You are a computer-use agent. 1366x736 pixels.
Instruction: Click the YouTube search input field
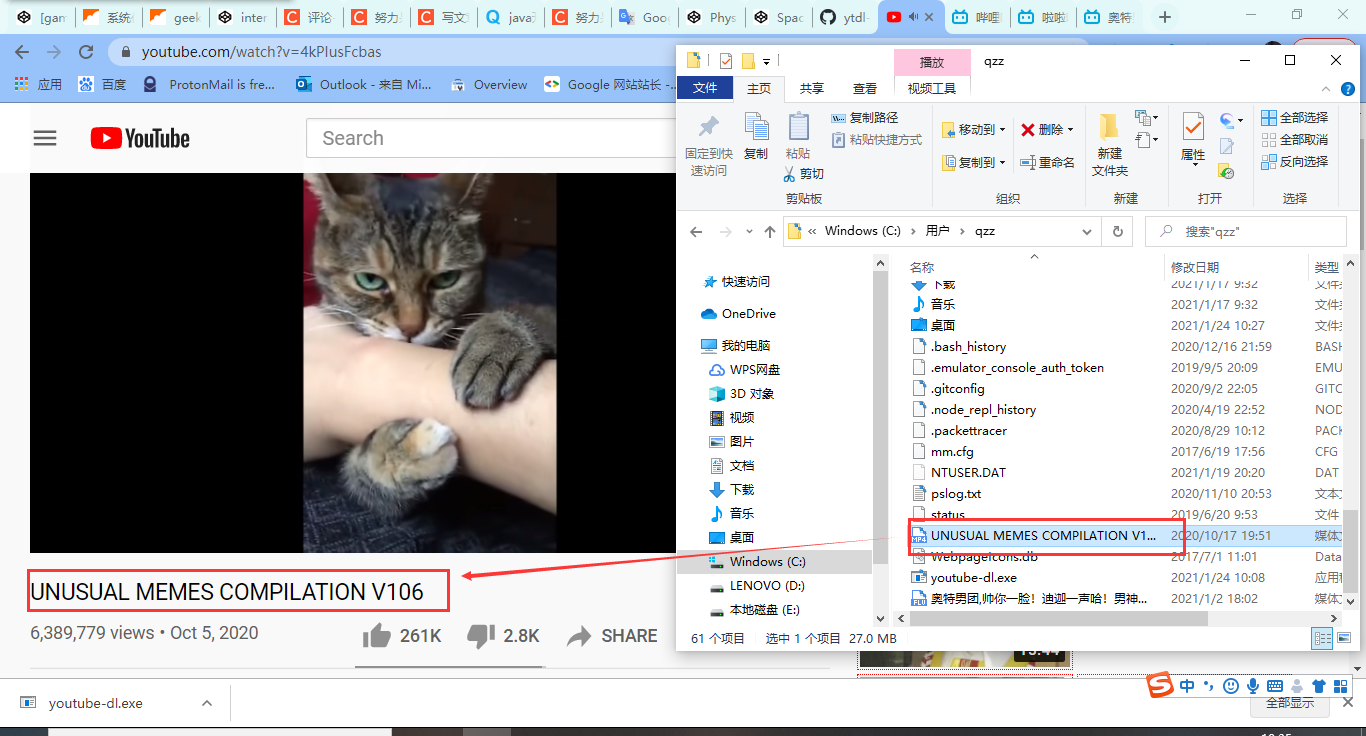[x=490, y=138]
